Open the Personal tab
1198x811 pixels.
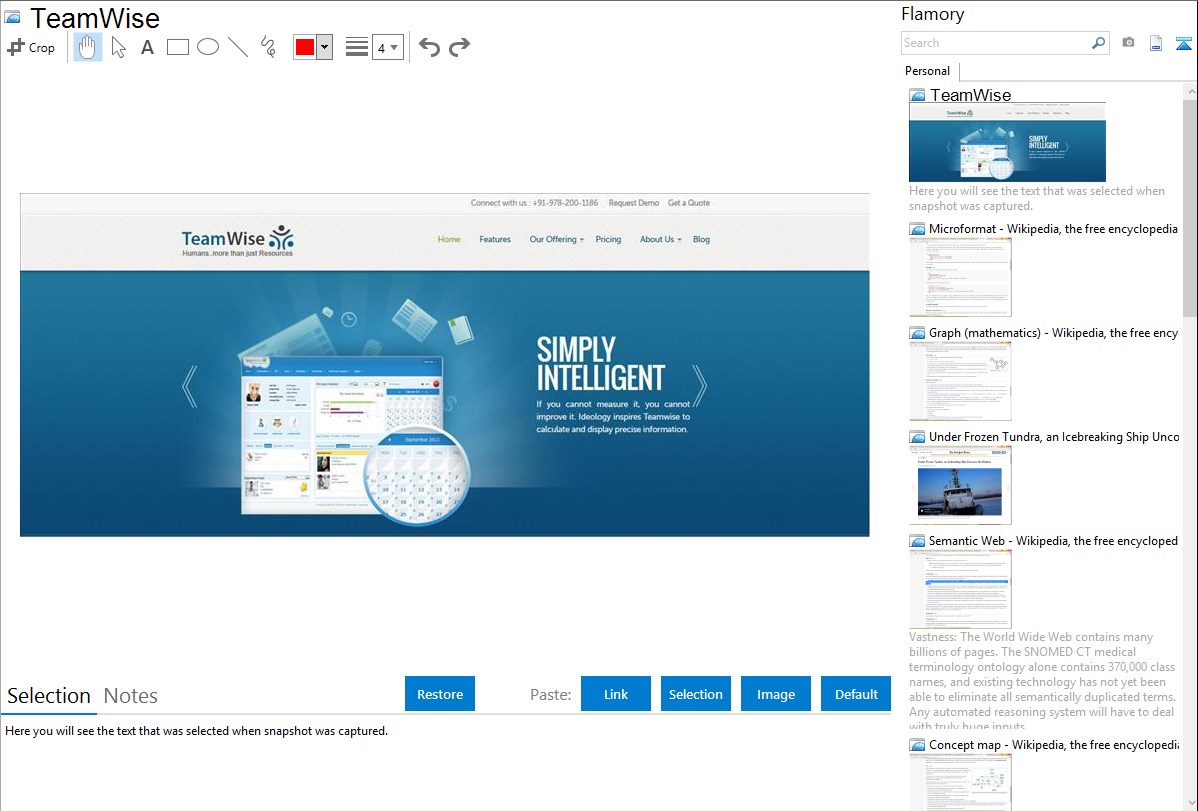[x=927, y=71]
